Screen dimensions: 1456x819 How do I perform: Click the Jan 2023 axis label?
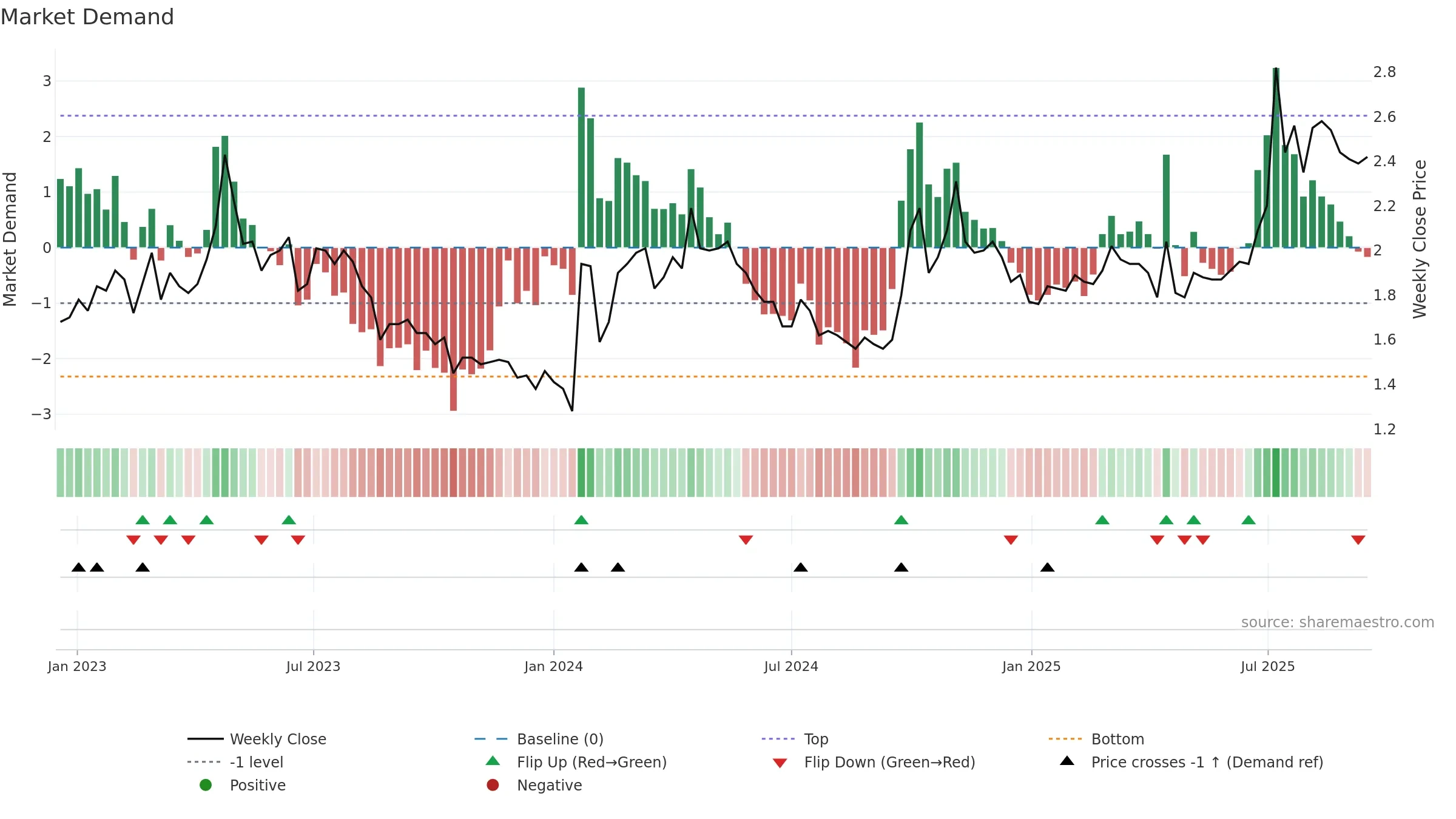point(77,666)
